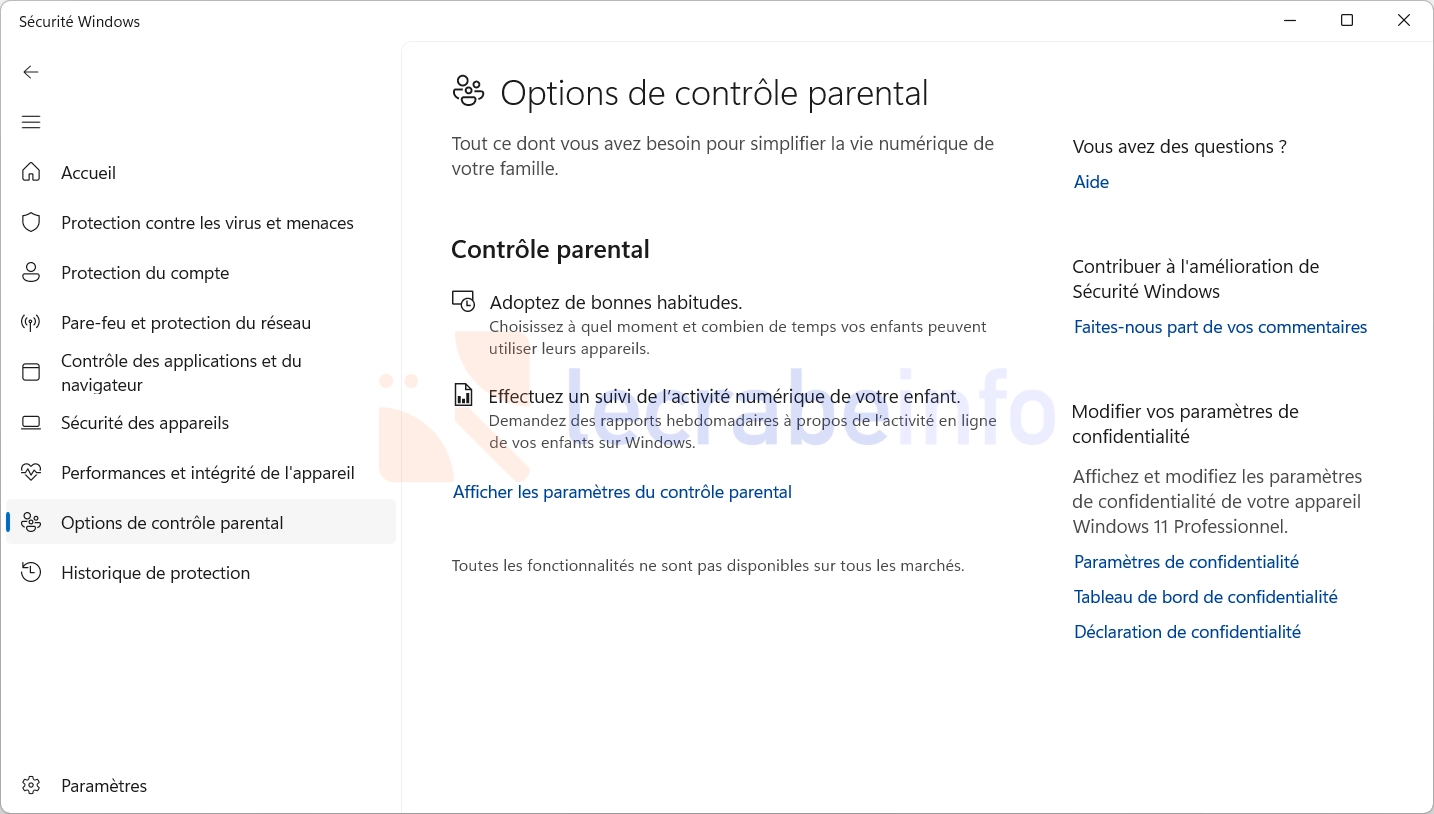The width and height of the screenshot is (1434, 814).
Task: Click the Protection du compte person icon
Action: (x=31, y=272)
